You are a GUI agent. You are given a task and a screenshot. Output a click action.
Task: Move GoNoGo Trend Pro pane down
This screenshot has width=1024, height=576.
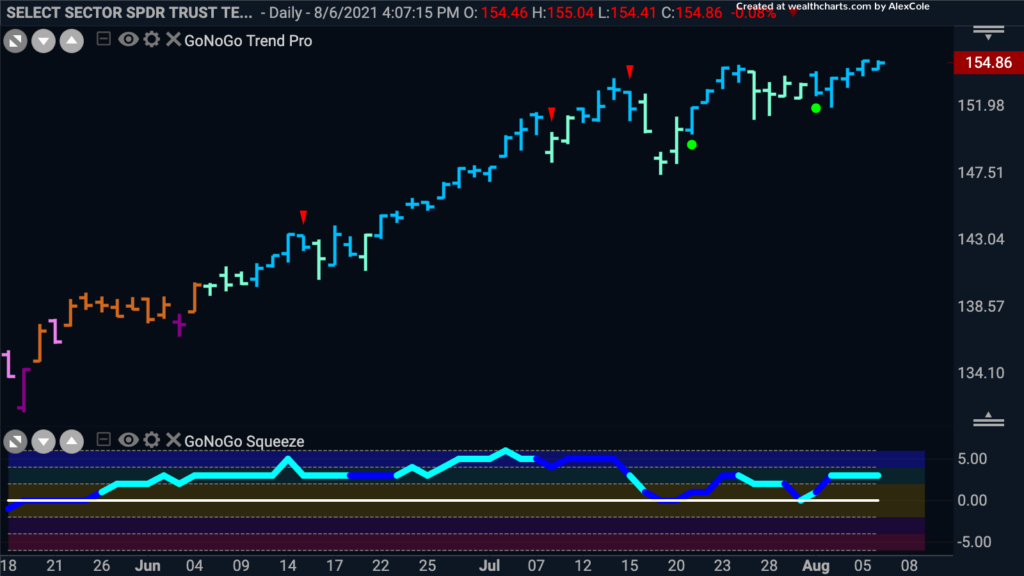(x=44, y=42)
